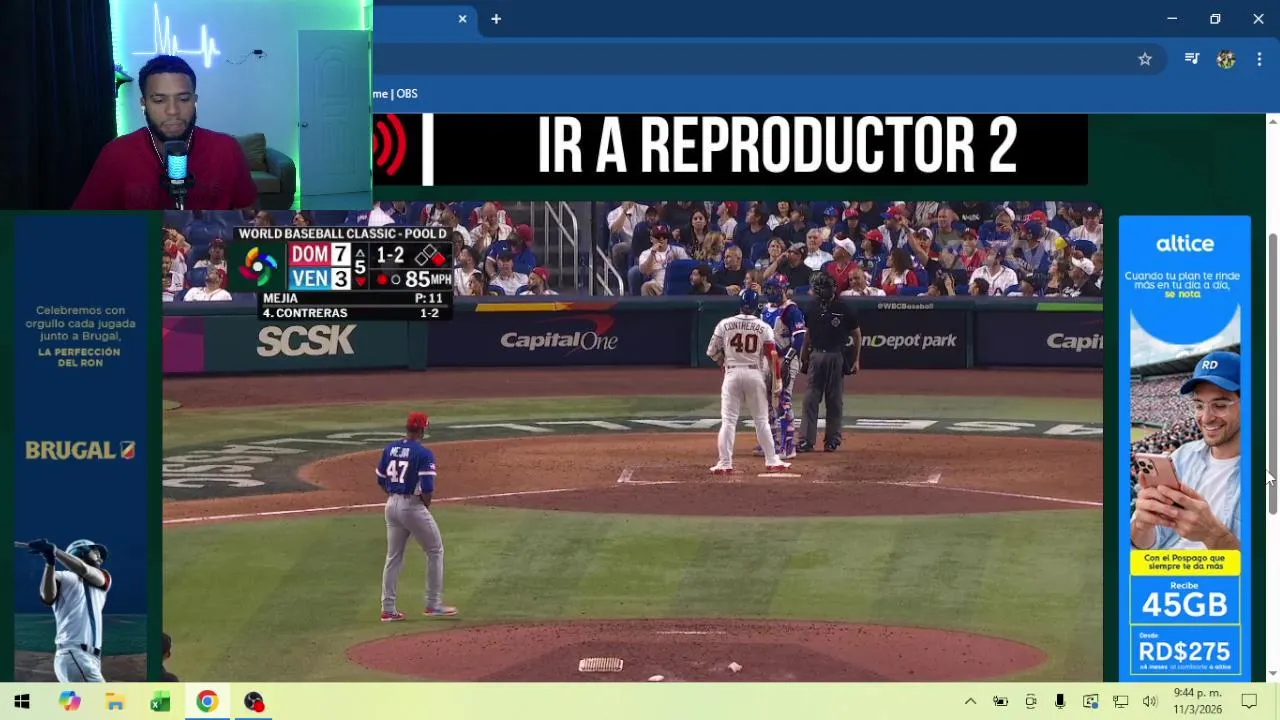
Task: Open the Chrome profile avatar
Action: 1226,59
